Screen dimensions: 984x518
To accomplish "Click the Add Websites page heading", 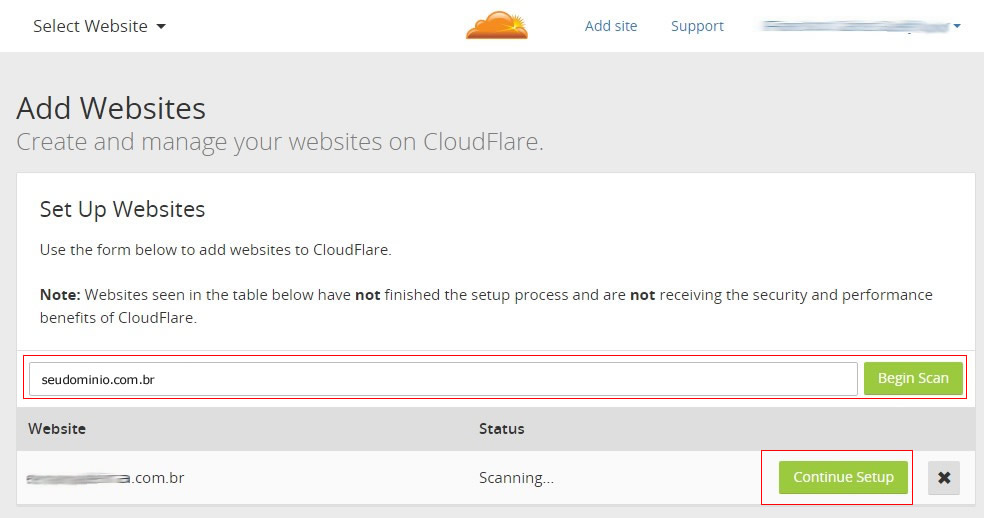I will [111, 108].
